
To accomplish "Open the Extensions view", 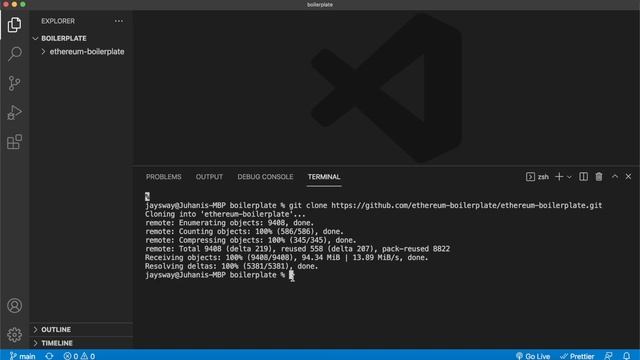I will click(14, 142).
